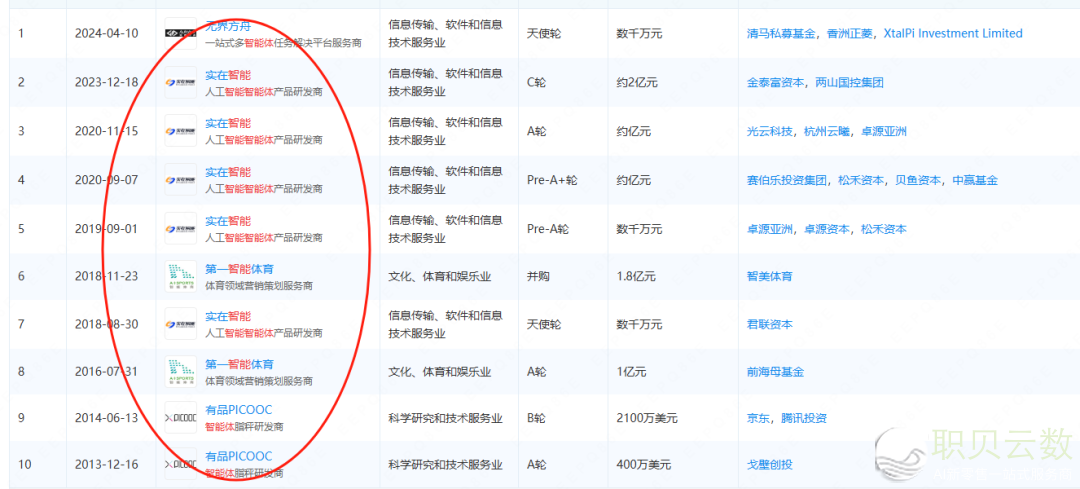Click the 实在智能 logo in the 2018-08-30 row
The height and width of the screenshot is (489, 1080).
pos(181,324)
